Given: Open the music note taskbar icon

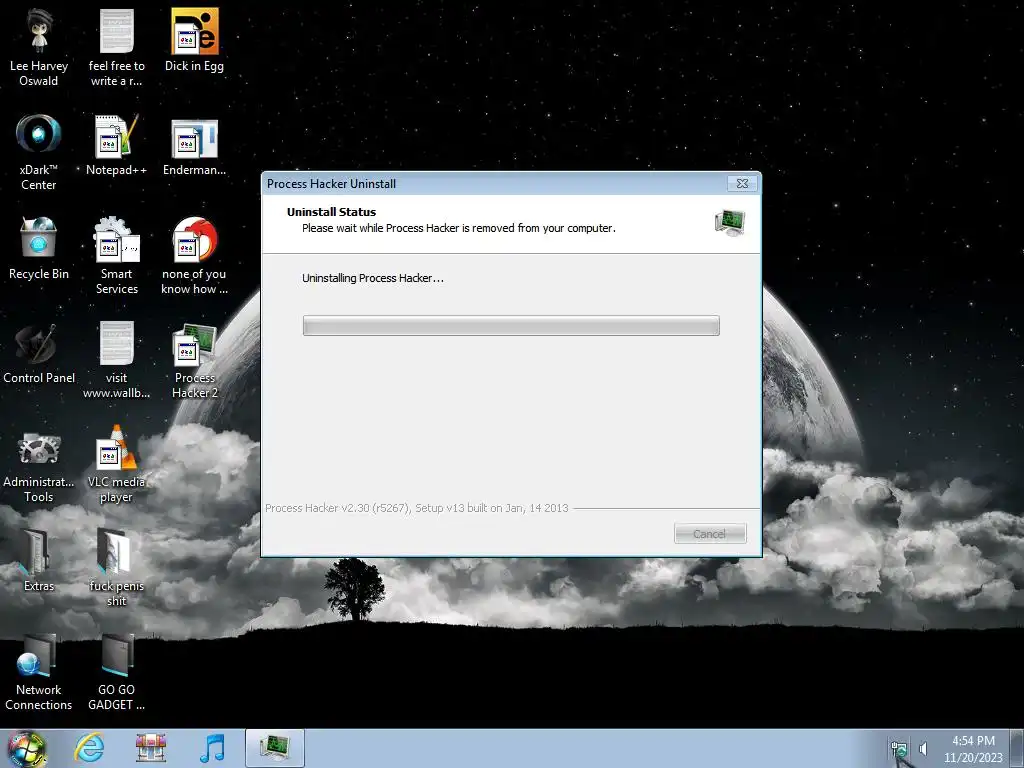Looking at the screenshot, I should pyautogui.click(x=212, y=748).
